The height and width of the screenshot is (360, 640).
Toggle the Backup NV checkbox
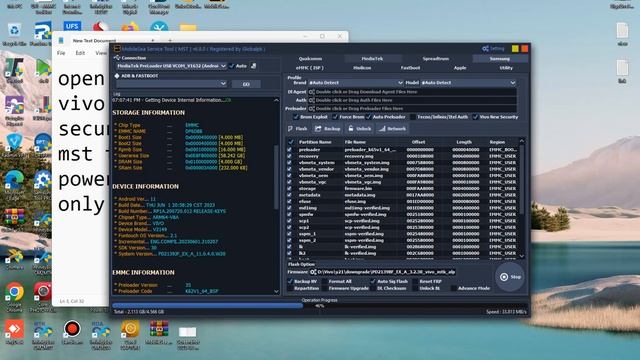pyautogui.click(x=290, y=281)
